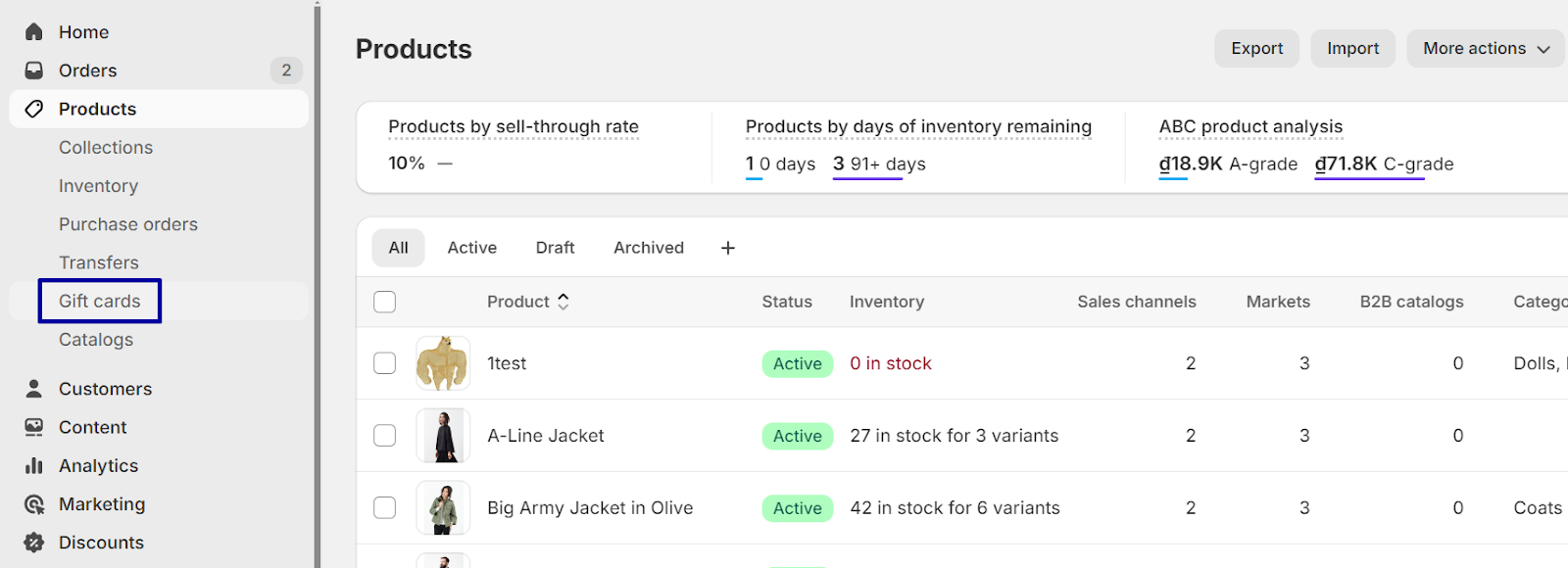Switch to the Active tab
1568x568 pixels.
pos(472,248)
